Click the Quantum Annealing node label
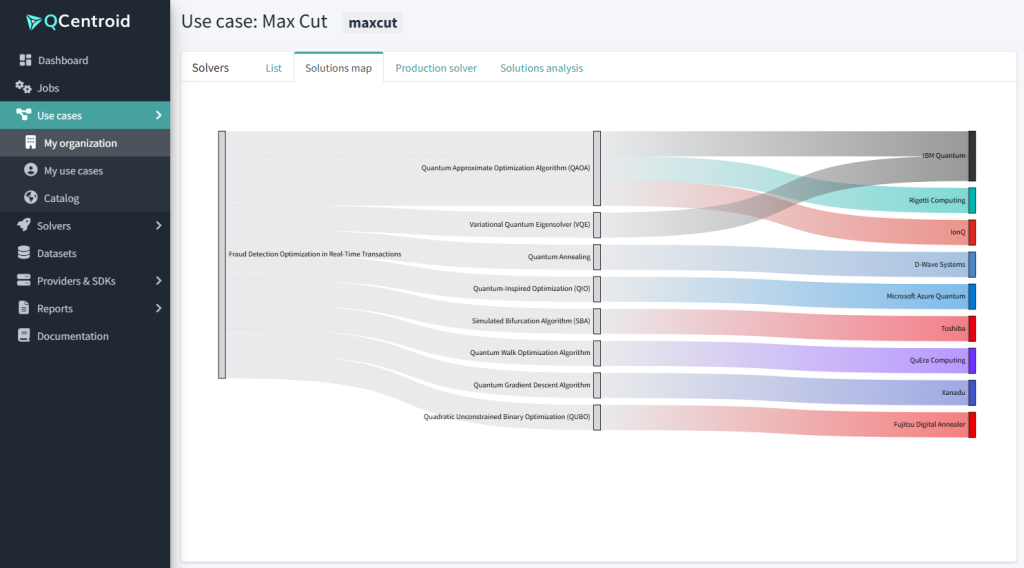Viewport: 1024px width, 568px height. pyautogui.click(x=559, y=257)
